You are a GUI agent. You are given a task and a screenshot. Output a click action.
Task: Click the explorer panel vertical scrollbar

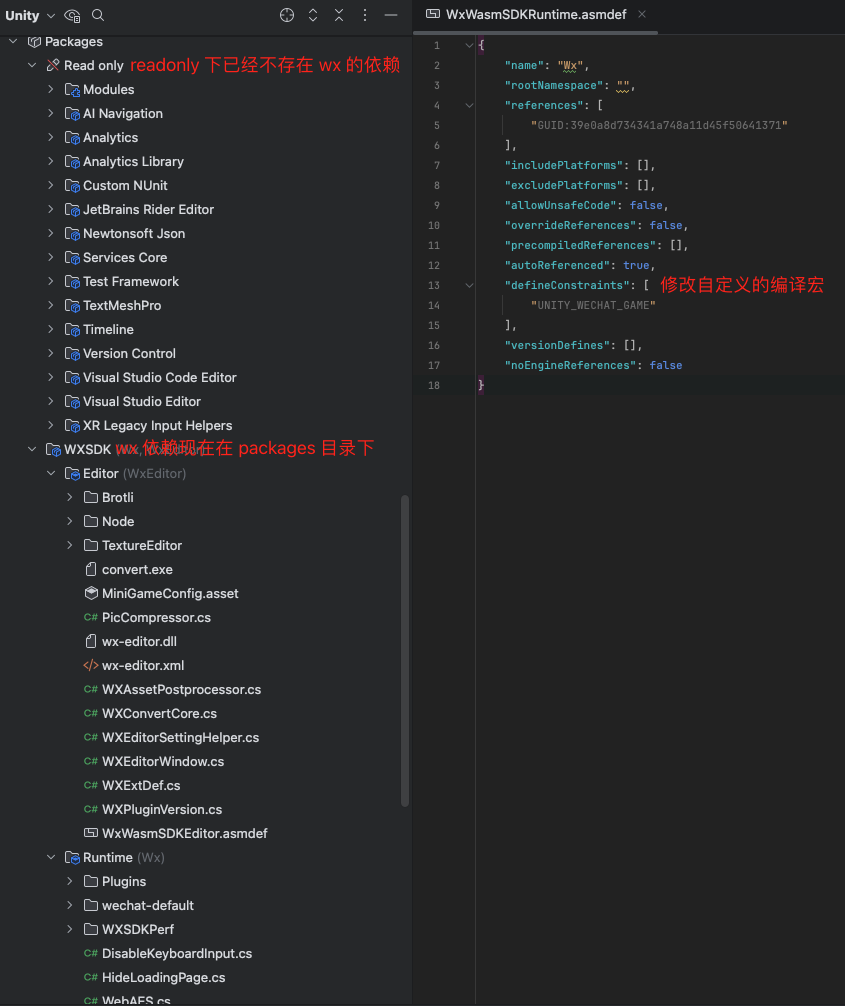405,650
